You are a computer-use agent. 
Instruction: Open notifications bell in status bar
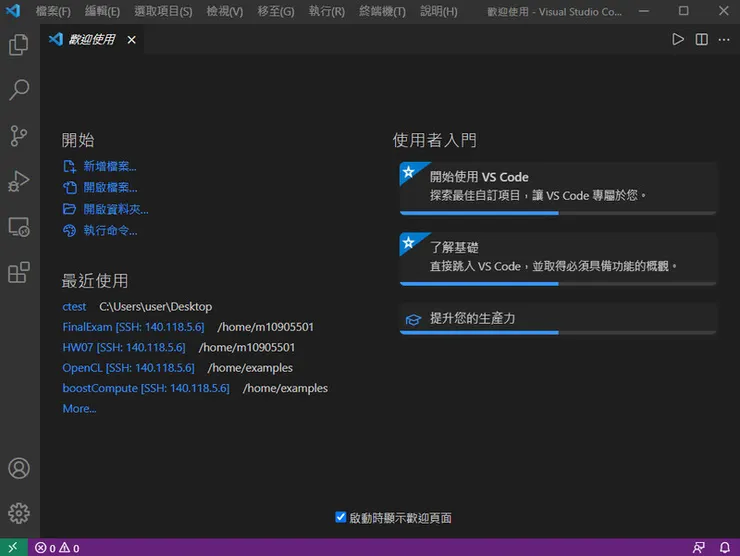(724, 548)
